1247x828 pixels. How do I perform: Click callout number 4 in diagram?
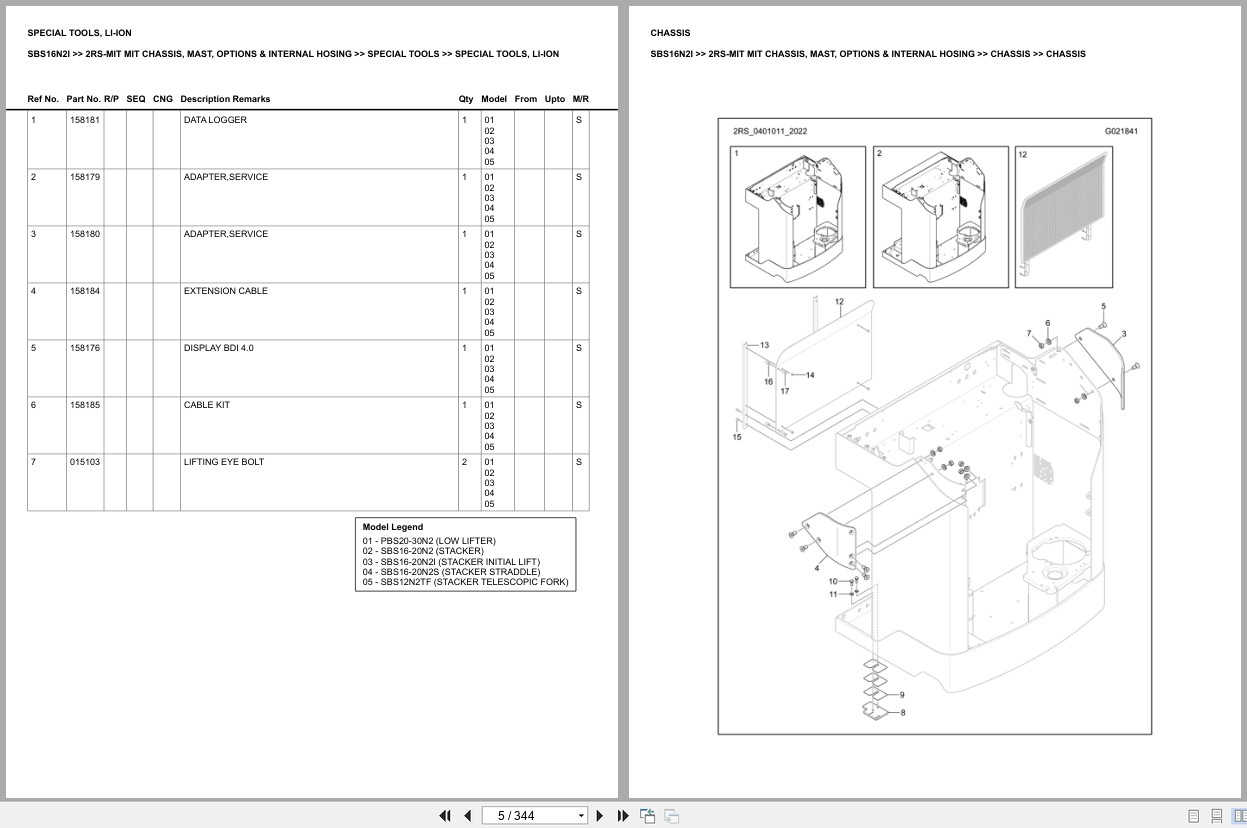click(817, 568)
